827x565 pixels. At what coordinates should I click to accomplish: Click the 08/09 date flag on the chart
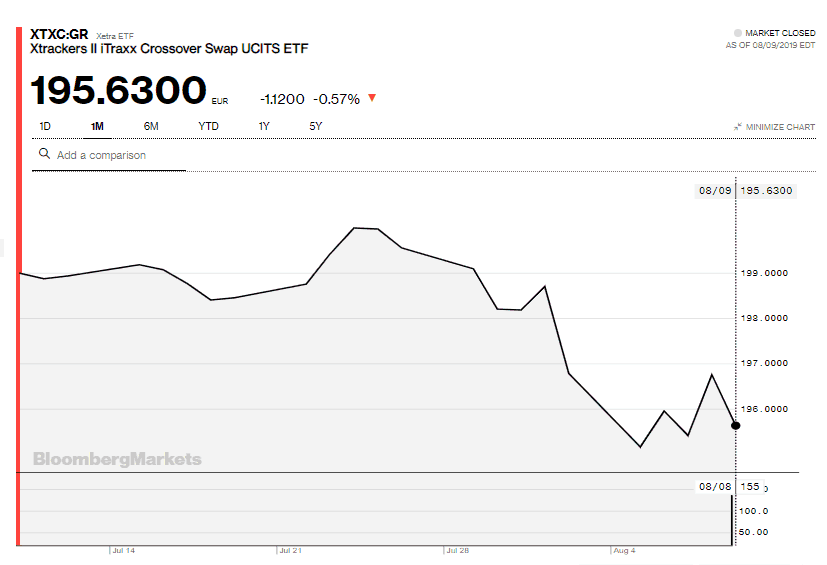pyautogui.click(x=715, y=190)
